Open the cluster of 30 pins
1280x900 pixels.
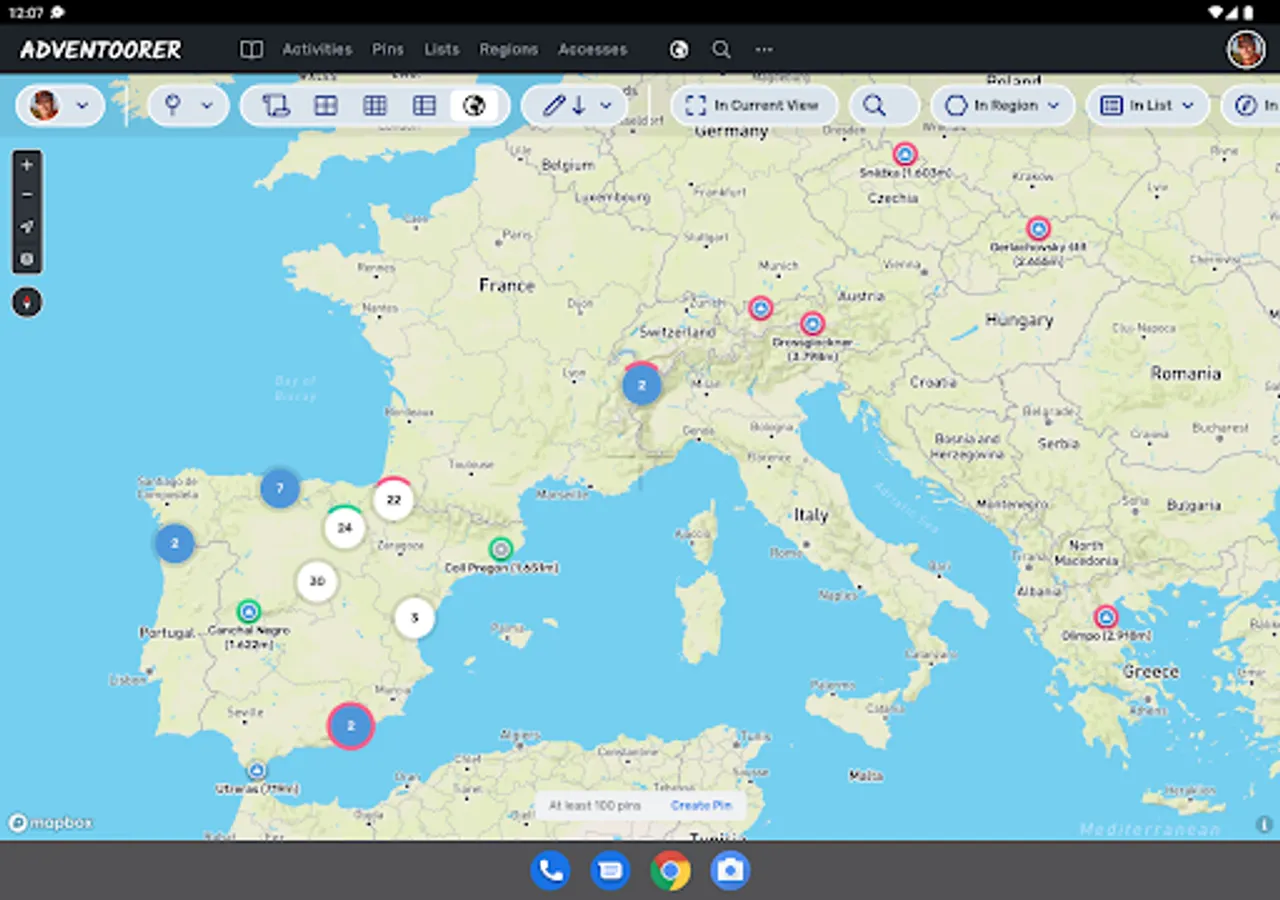[x=317, y=581]
